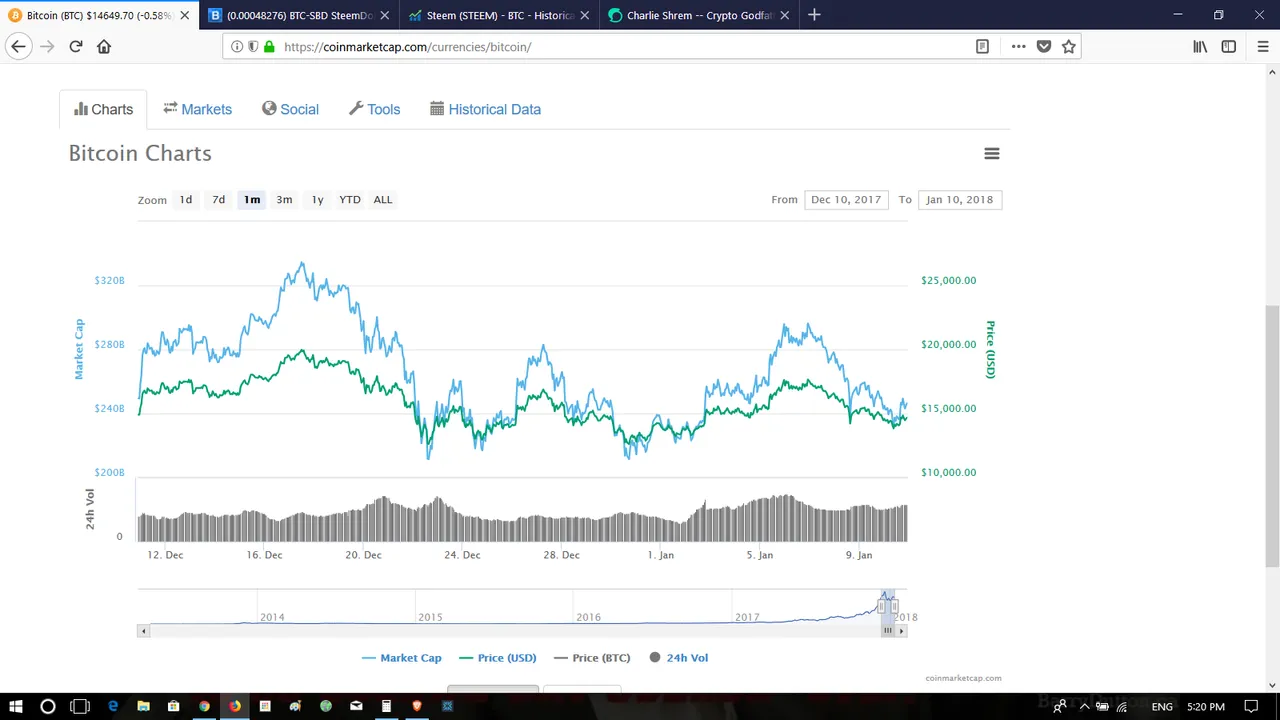Open Mail app from taskbar
Viewport: 1280px width, 720px height.
pos(356,706)
